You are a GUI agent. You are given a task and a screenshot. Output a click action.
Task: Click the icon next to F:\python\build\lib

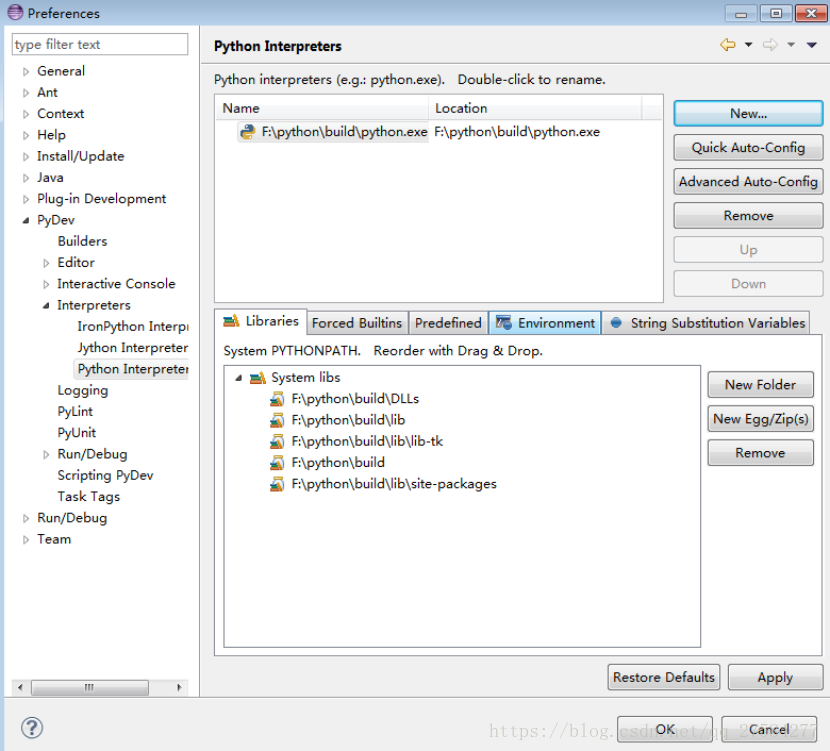[x=277, y=420]
